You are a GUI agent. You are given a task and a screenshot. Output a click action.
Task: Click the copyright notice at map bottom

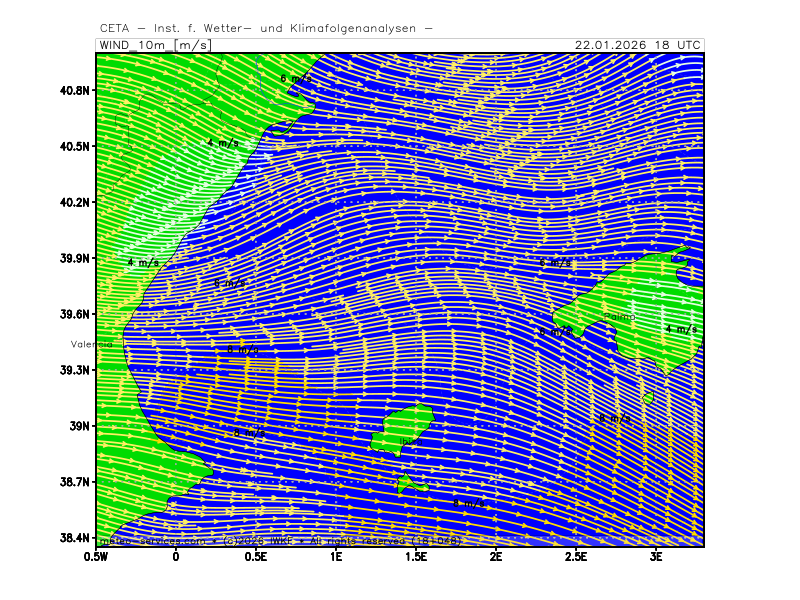tap(280, 541)
